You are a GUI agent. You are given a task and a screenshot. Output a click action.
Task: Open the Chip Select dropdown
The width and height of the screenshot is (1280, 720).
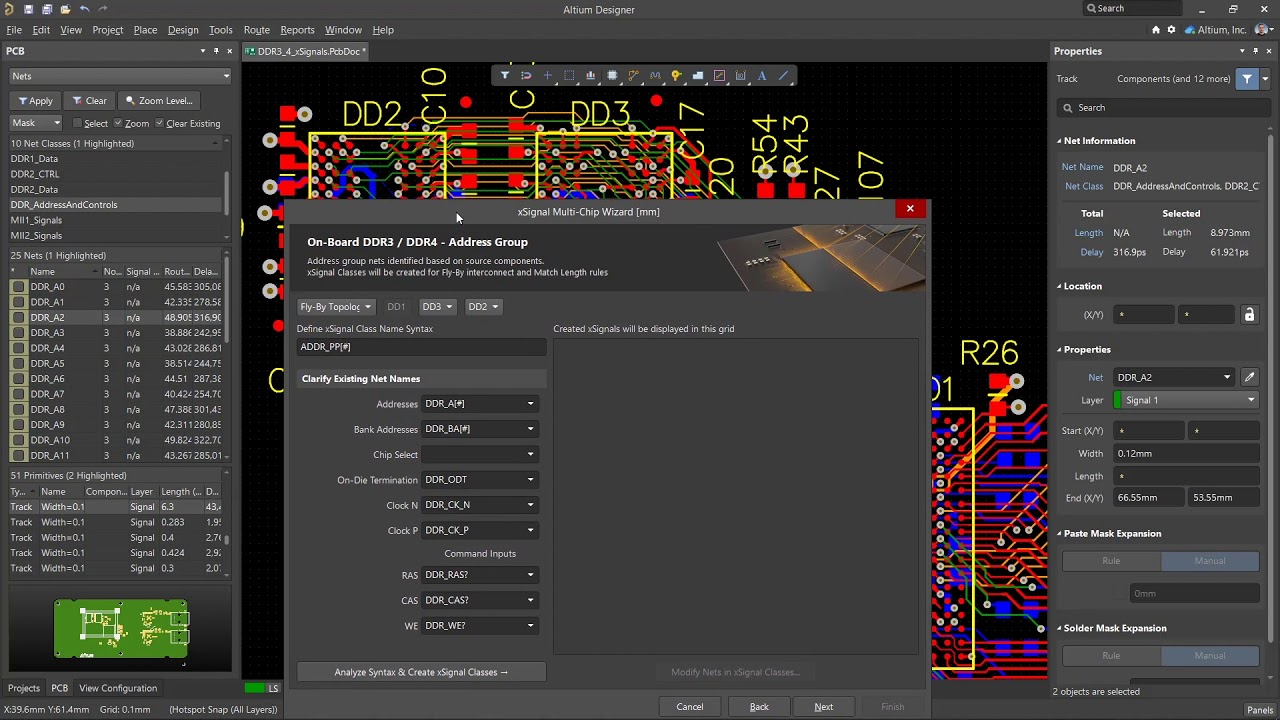tap(480, 455)
